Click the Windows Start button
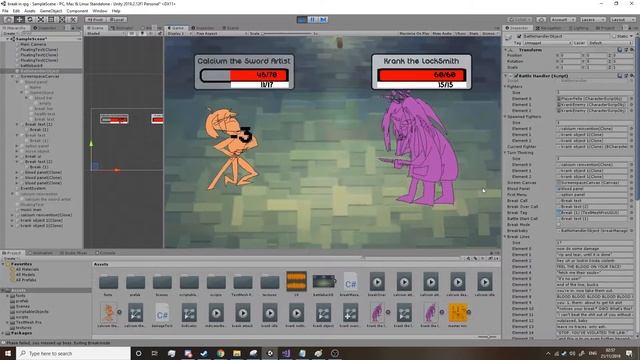 pyautogui.click(x=8, y=353)
